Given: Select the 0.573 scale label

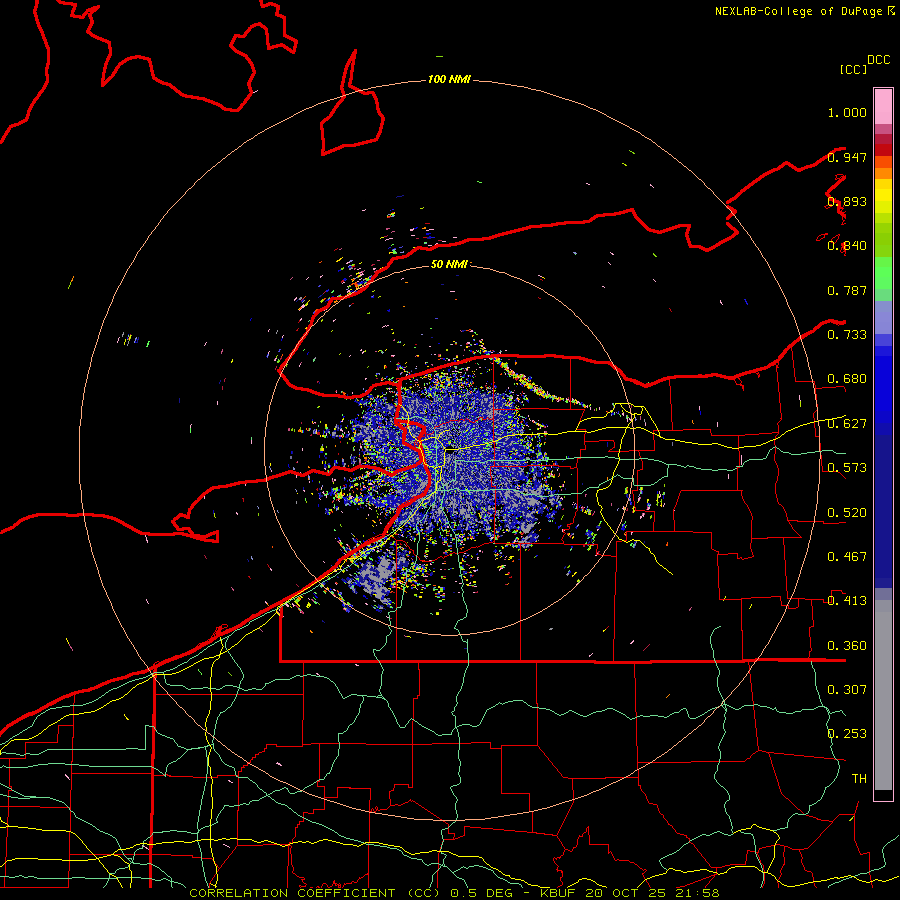Looking at the screenshot, I should pos(847,468).
